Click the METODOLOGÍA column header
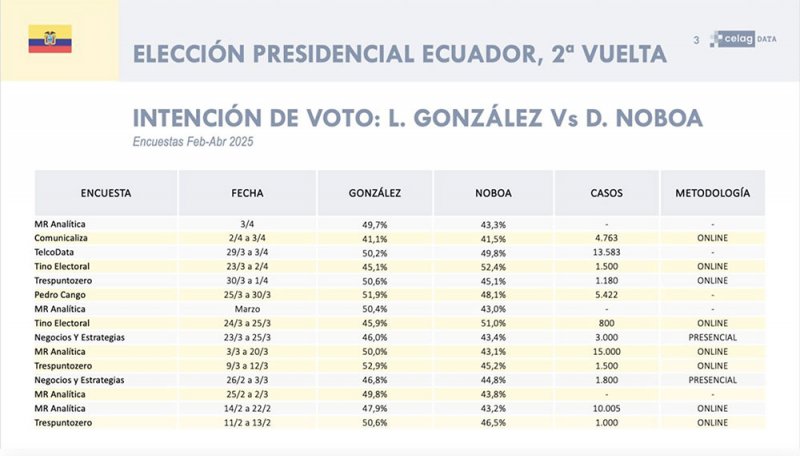 (x=712, y=192)
